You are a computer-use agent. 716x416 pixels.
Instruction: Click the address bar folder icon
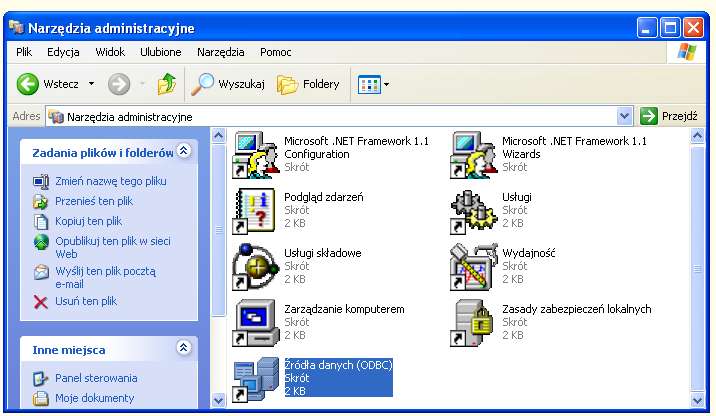pos(56,117)
